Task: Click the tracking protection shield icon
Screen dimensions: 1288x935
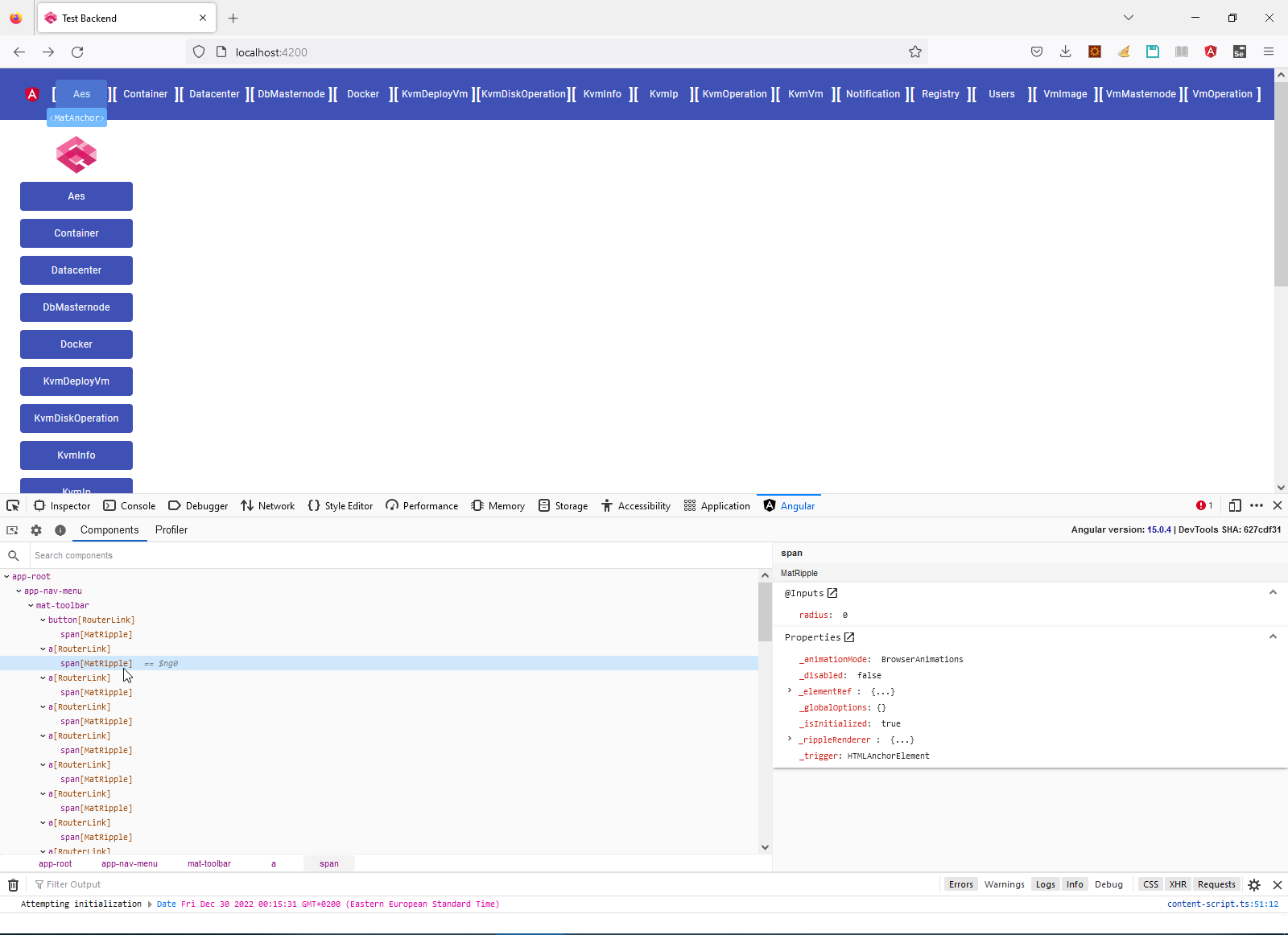Action: coord(199,52)
